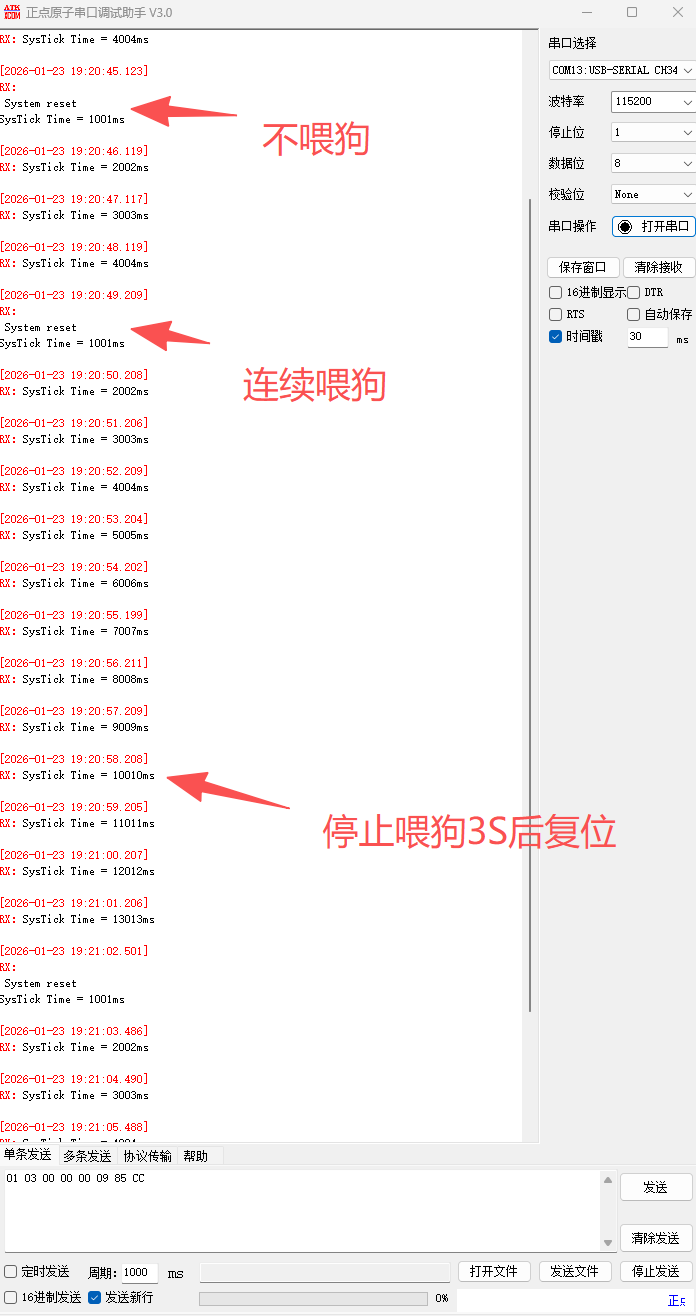Click the 周期 period input field
696x1316 pixels.
click(139, 1273)
